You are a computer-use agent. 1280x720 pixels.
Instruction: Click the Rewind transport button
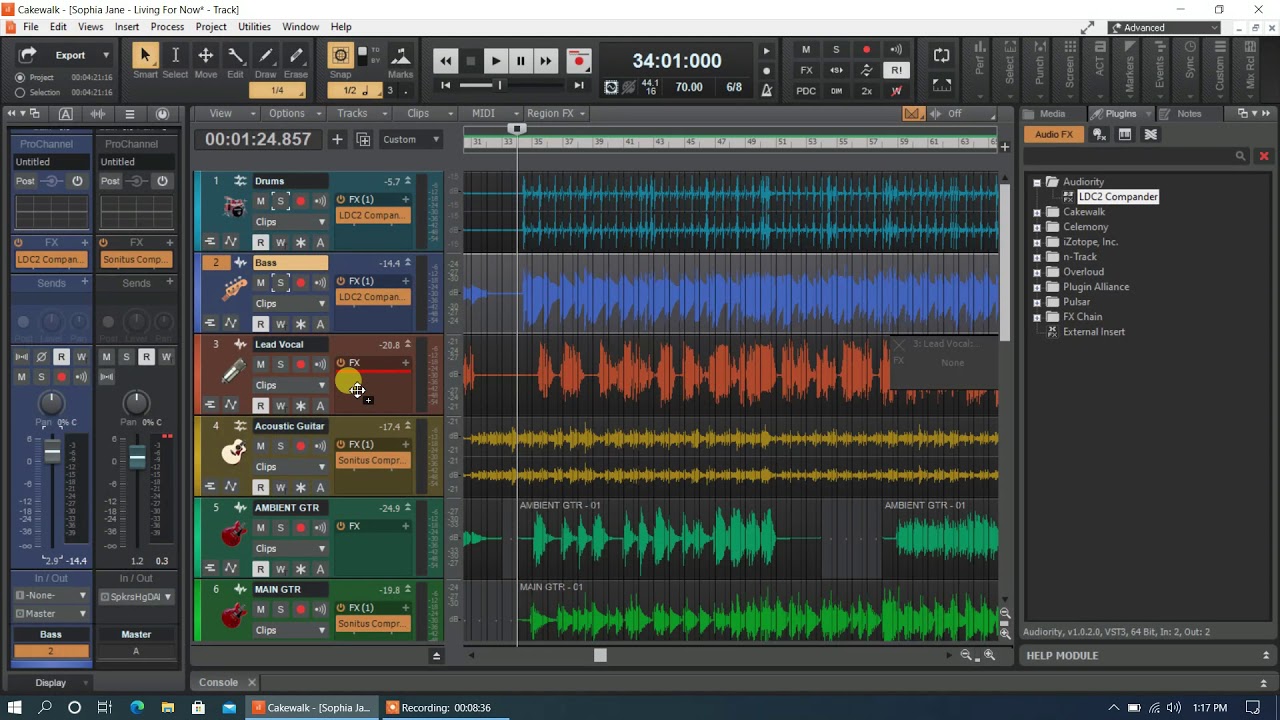pos(446,61)
